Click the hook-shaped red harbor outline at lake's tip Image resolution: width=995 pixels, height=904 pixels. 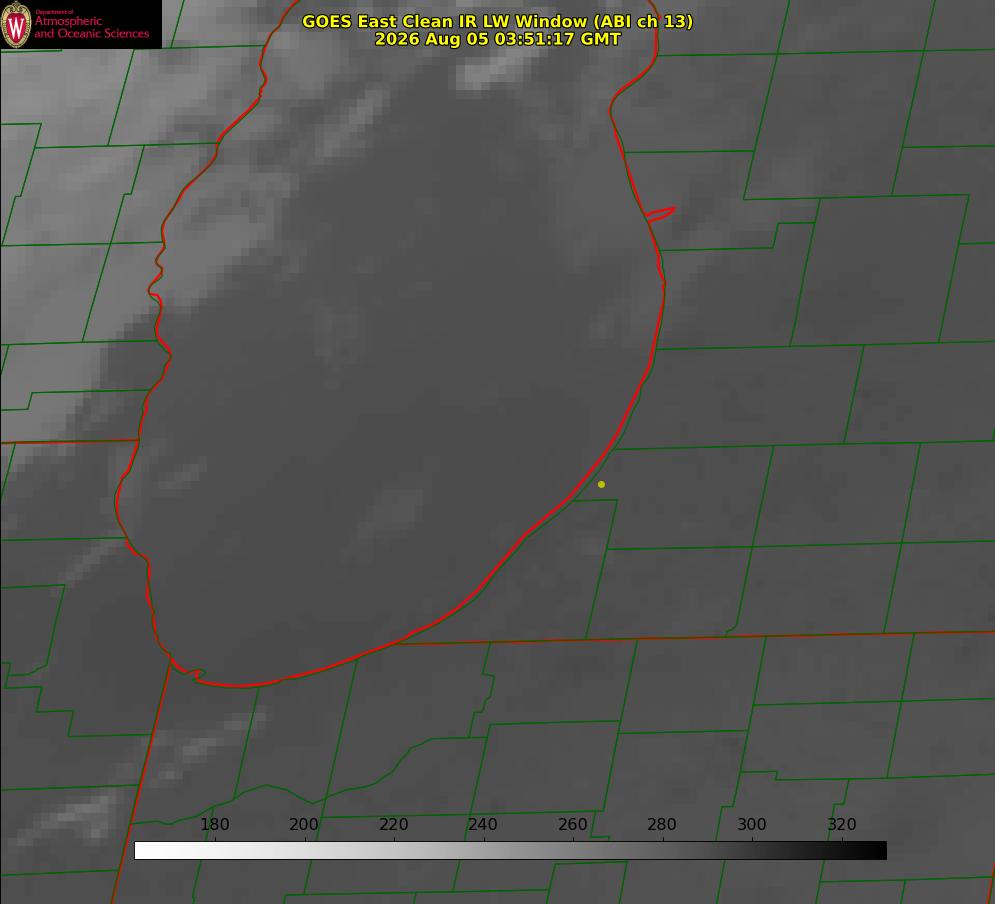coord(188,669)
